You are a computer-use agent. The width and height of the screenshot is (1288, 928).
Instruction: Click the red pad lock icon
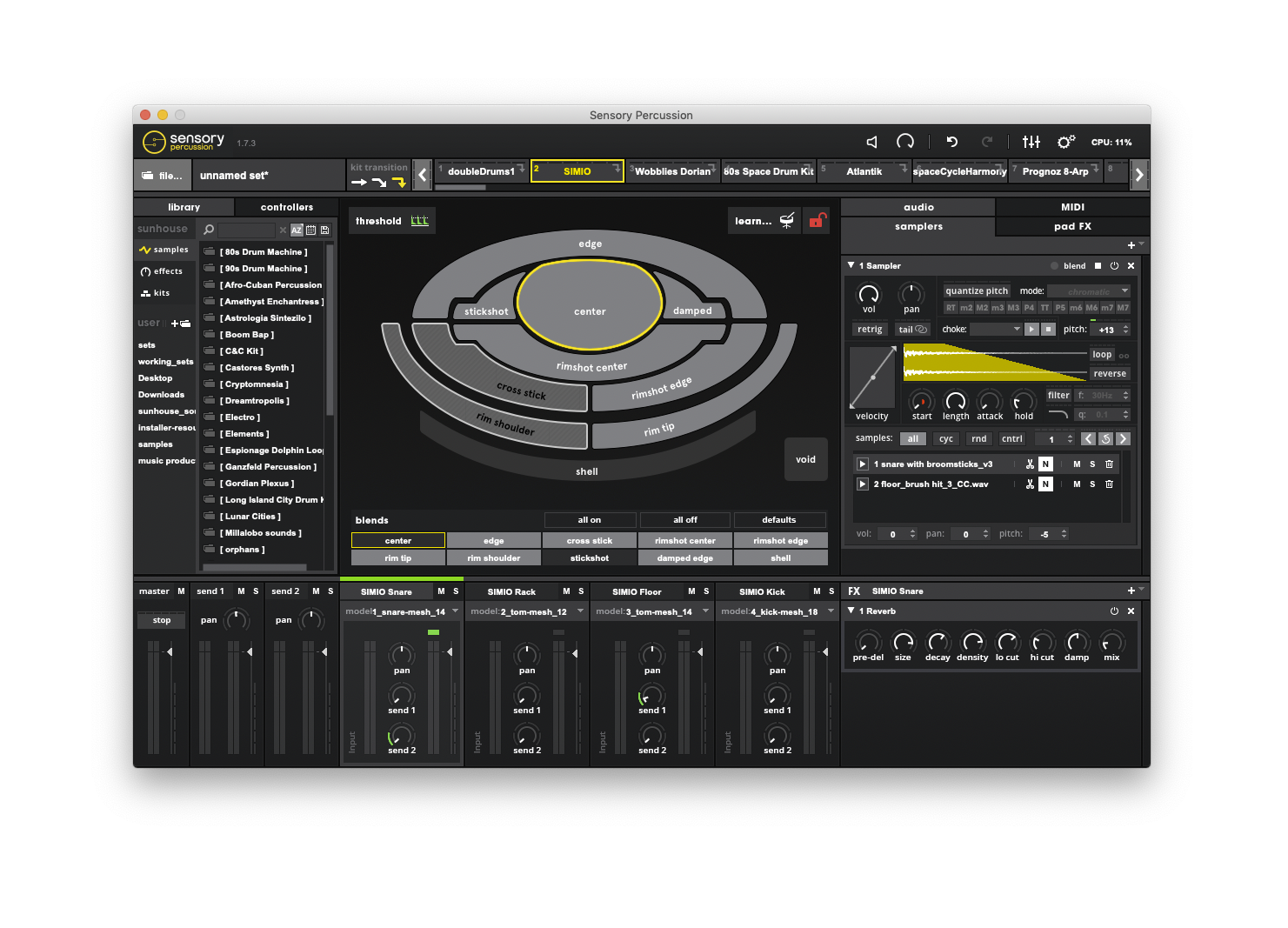tap(817, 221)
